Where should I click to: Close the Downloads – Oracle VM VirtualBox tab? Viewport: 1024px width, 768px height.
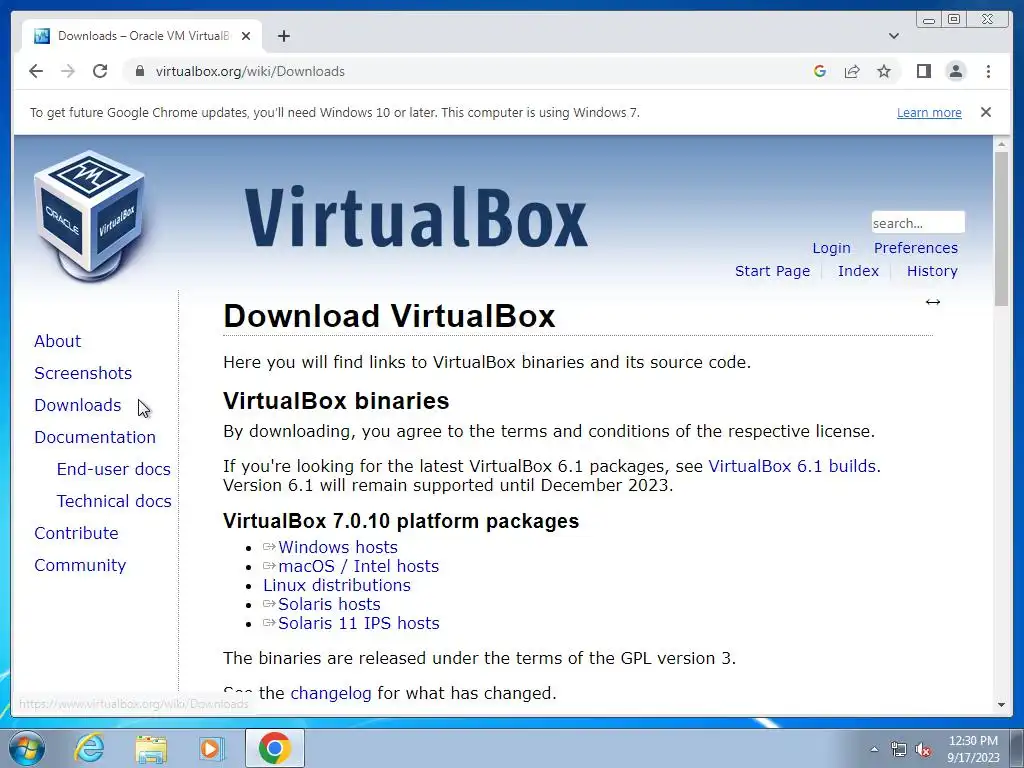point(246,36)
